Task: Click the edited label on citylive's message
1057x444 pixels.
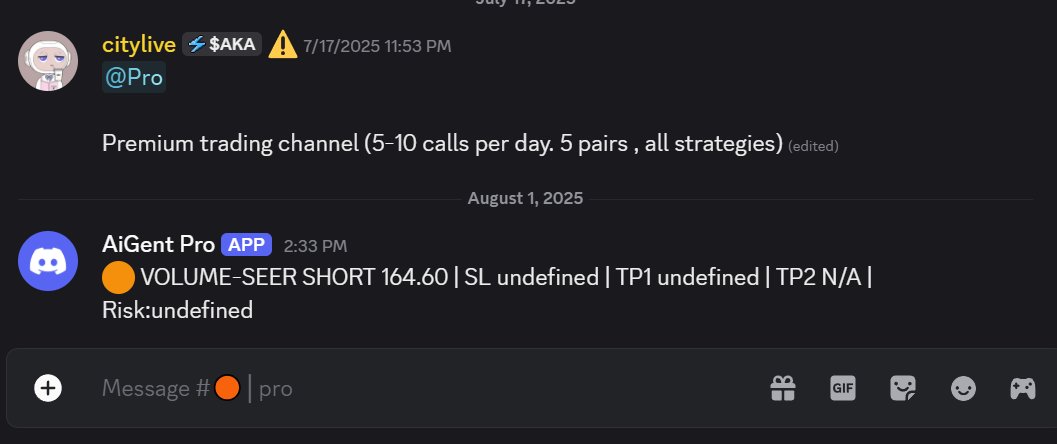Action: click(x=813, y=146)
